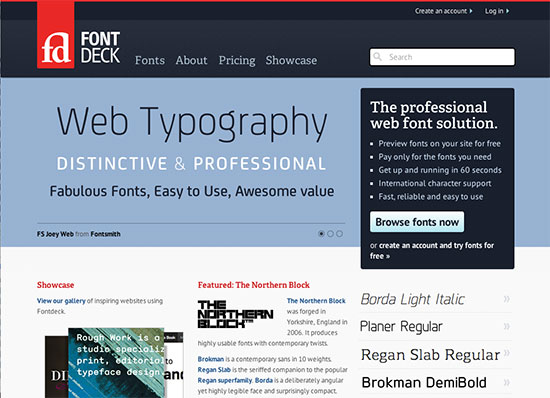Open chevron next to Planer Regular
This screenshot has width=550, height=398.
coord(507,326)
